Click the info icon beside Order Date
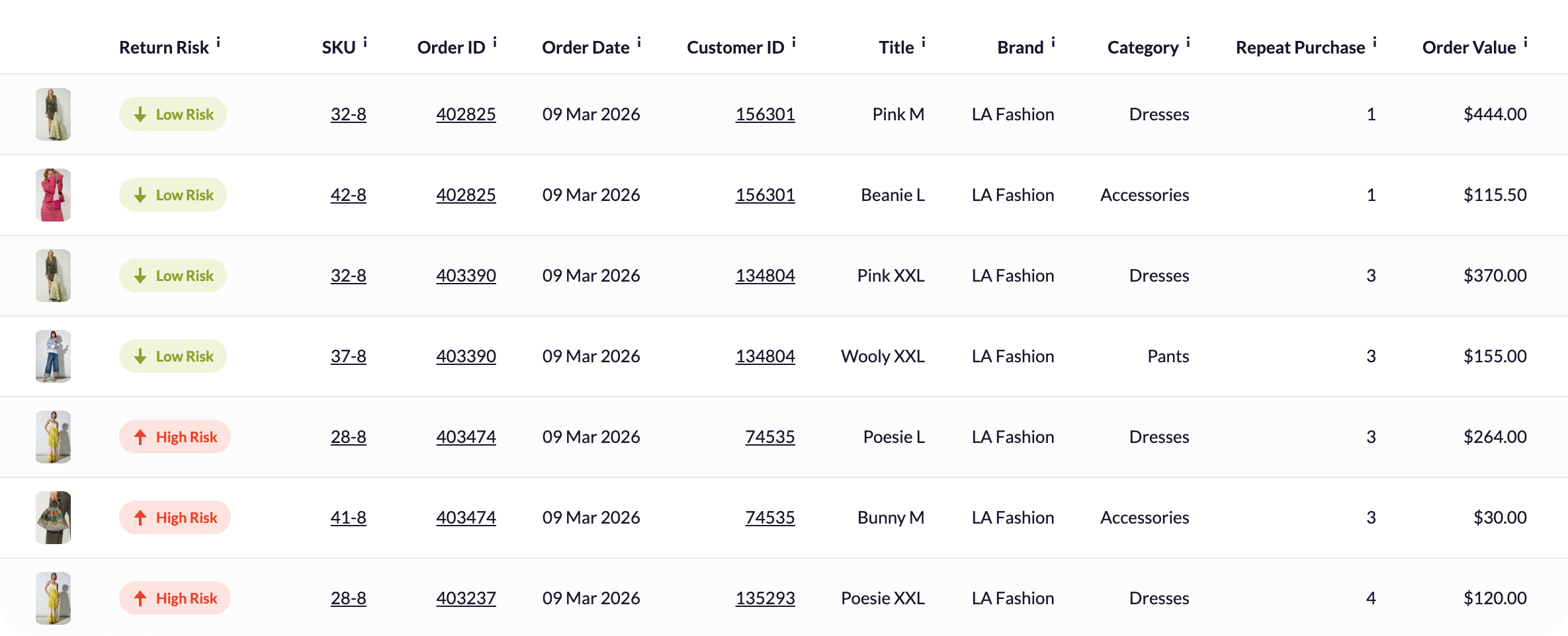 point(639,43)
